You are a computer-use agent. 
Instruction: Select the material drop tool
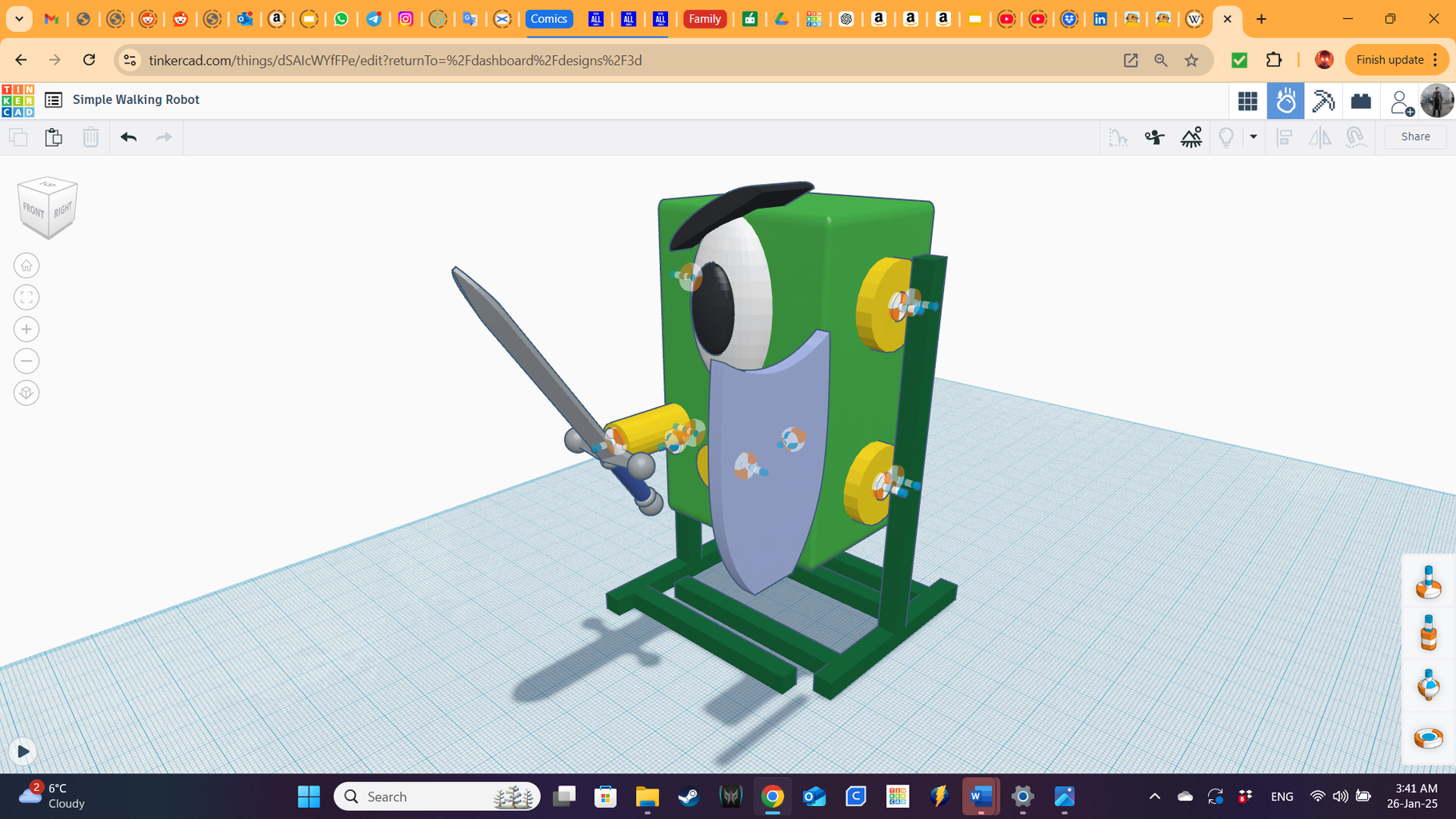tap(1118, 137)
